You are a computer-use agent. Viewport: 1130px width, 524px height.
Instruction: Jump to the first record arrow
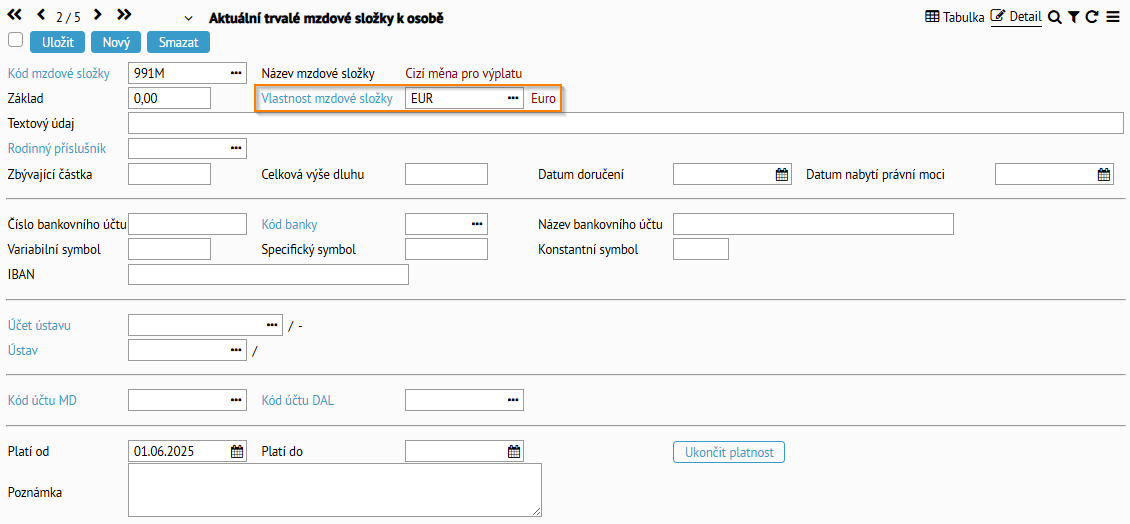point(14,14)
